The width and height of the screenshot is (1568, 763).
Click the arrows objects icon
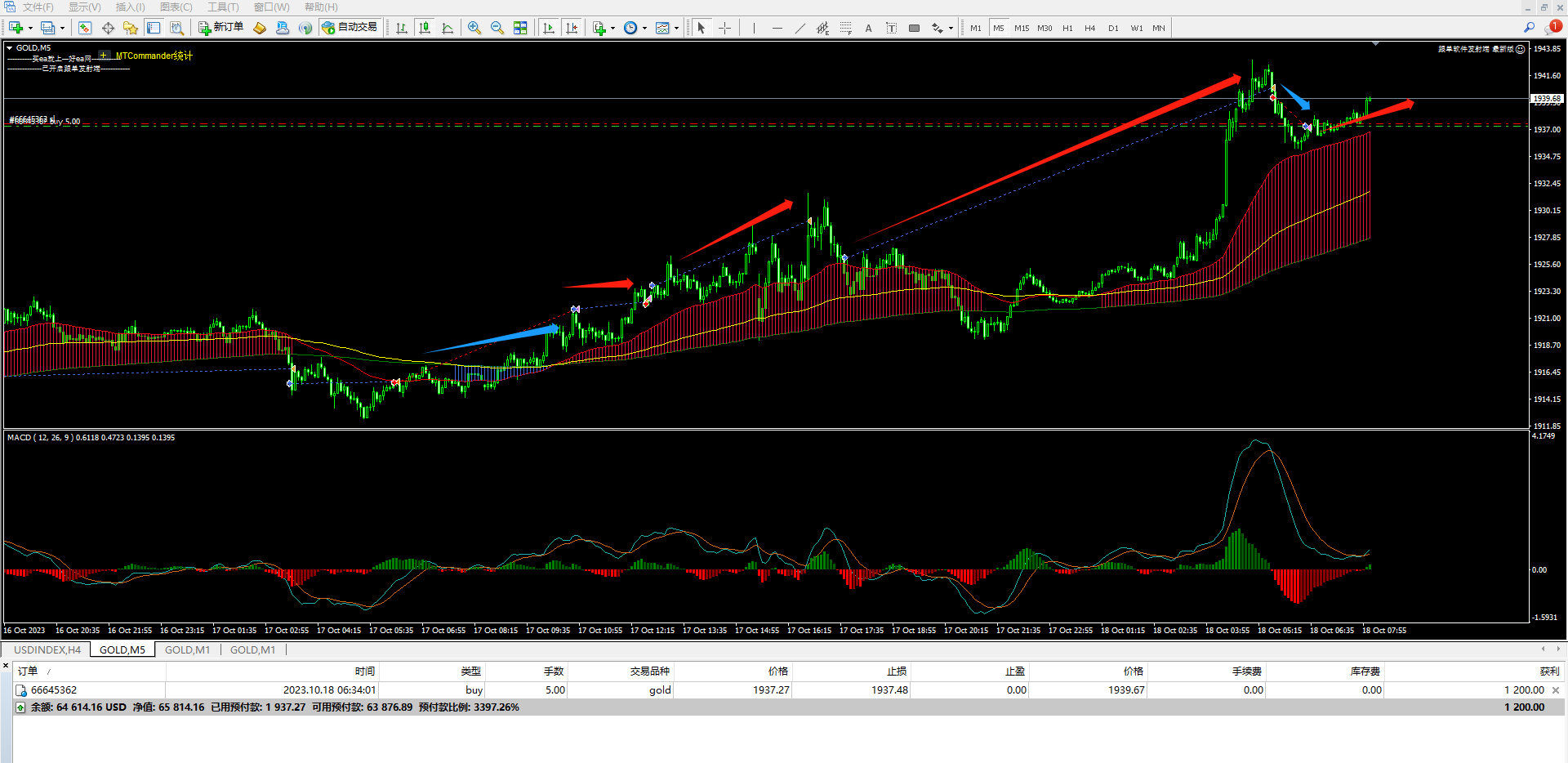[937, 28]
